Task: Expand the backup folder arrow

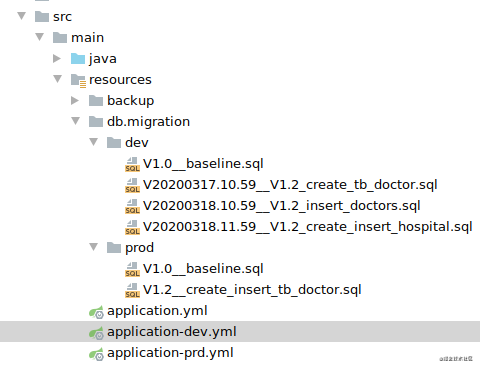Action: (75, 100)
